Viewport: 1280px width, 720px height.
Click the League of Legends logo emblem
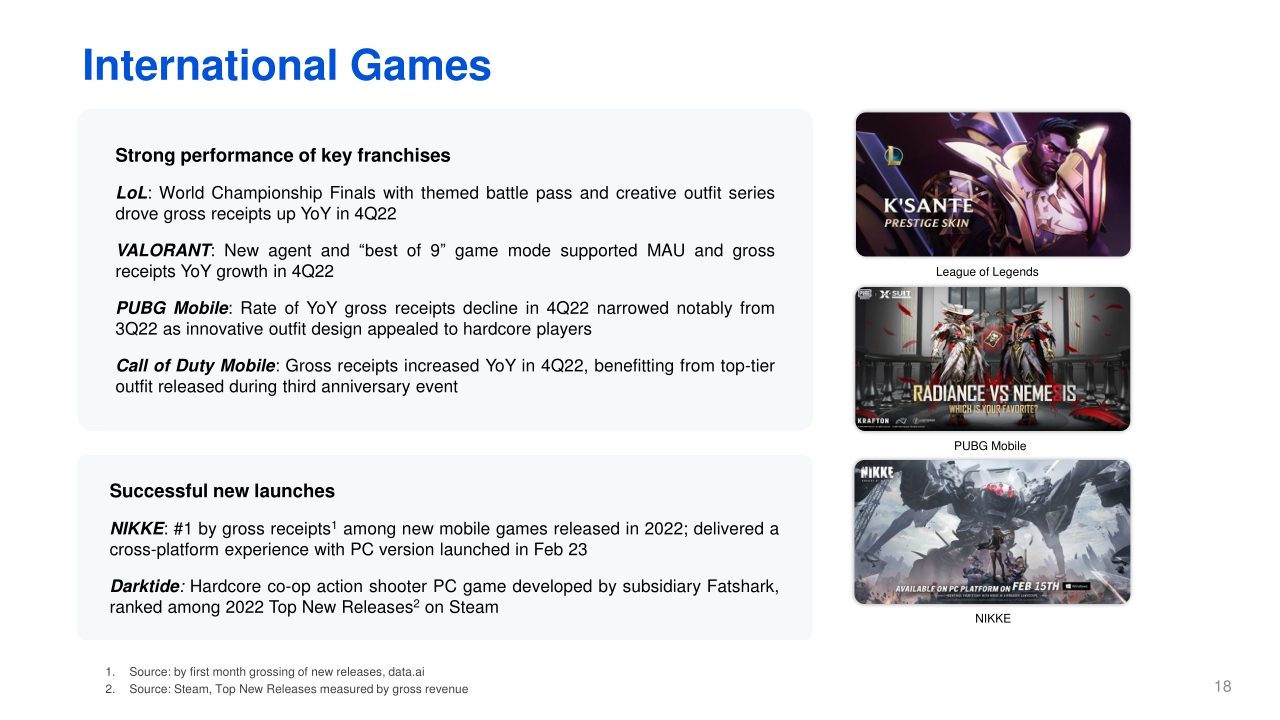pyautogui.click(x=893, y=156)
